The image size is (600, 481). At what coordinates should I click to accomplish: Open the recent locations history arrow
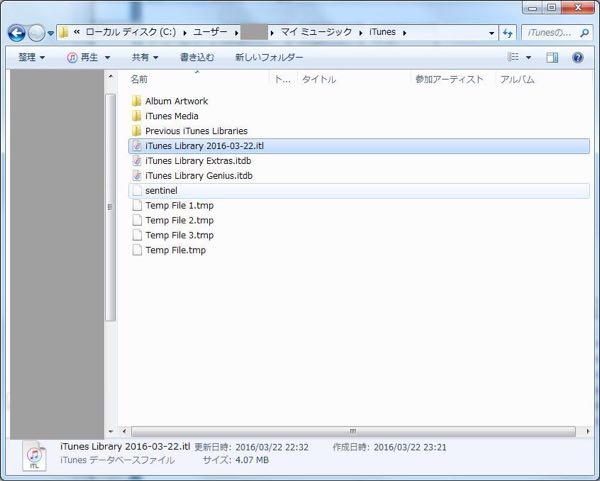pyautogui.click(x=51, y=33)
